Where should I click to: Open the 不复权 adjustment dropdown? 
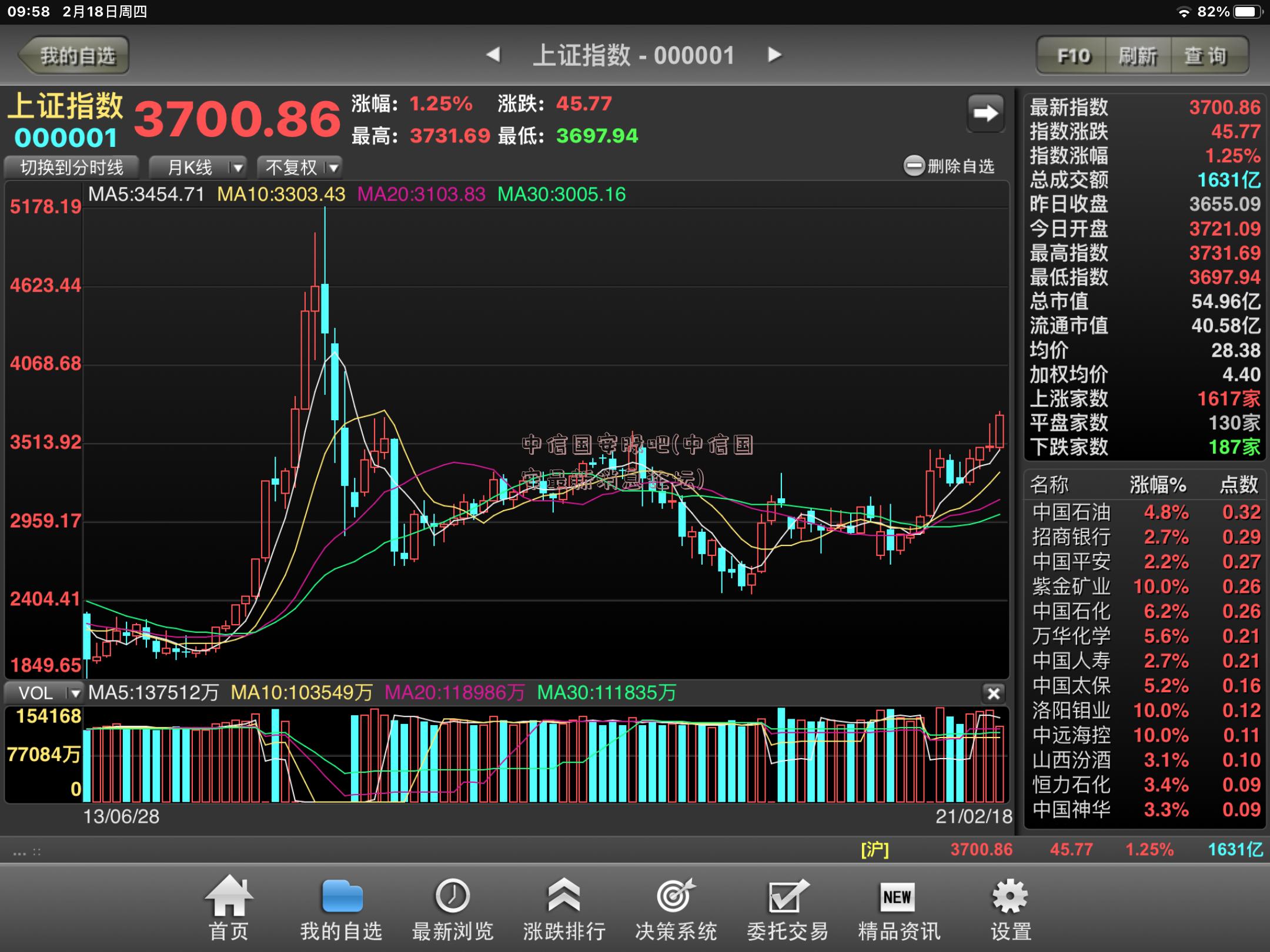300,167
